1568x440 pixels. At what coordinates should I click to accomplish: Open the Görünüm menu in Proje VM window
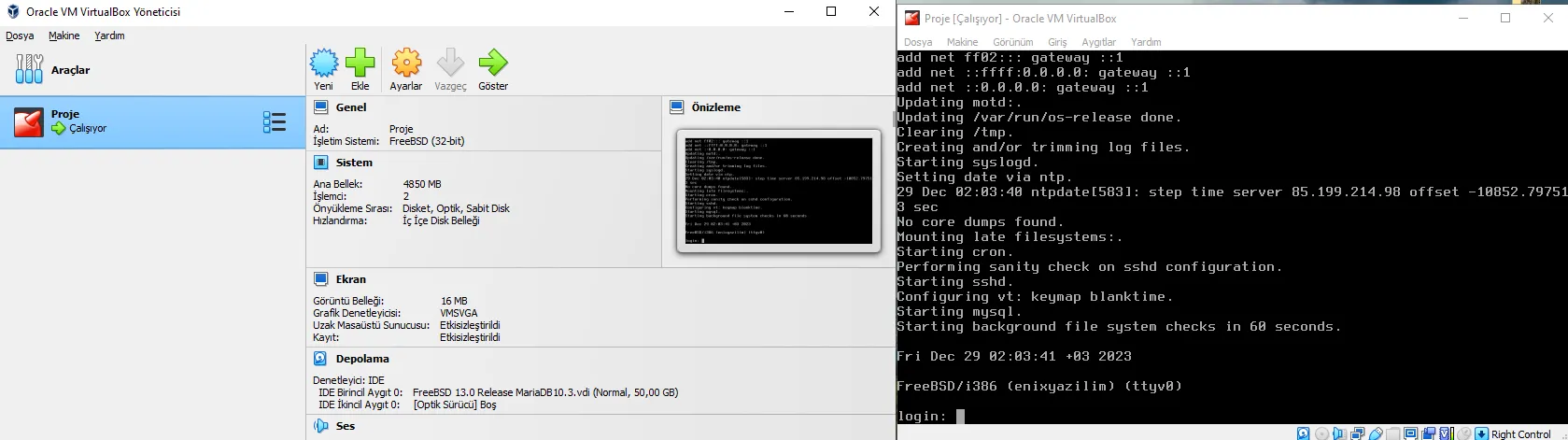click(1012, 42)
